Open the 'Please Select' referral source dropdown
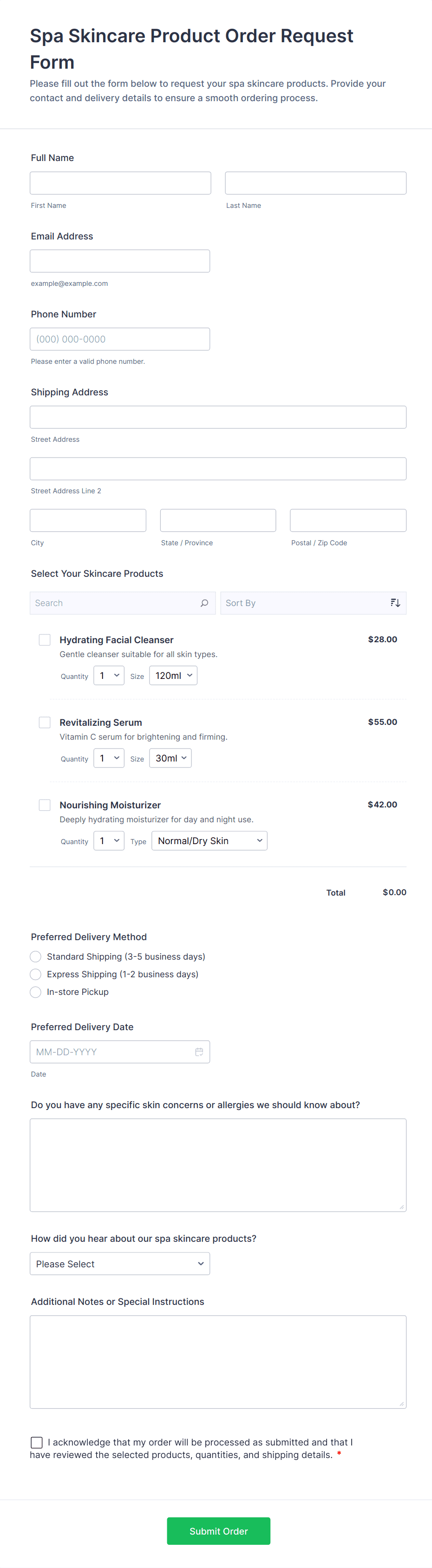 119,1264
